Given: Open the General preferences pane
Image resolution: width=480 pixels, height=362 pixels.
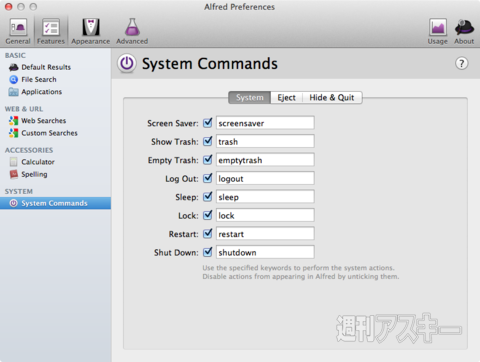Looking at the screenshot, I should pos(18,31).
